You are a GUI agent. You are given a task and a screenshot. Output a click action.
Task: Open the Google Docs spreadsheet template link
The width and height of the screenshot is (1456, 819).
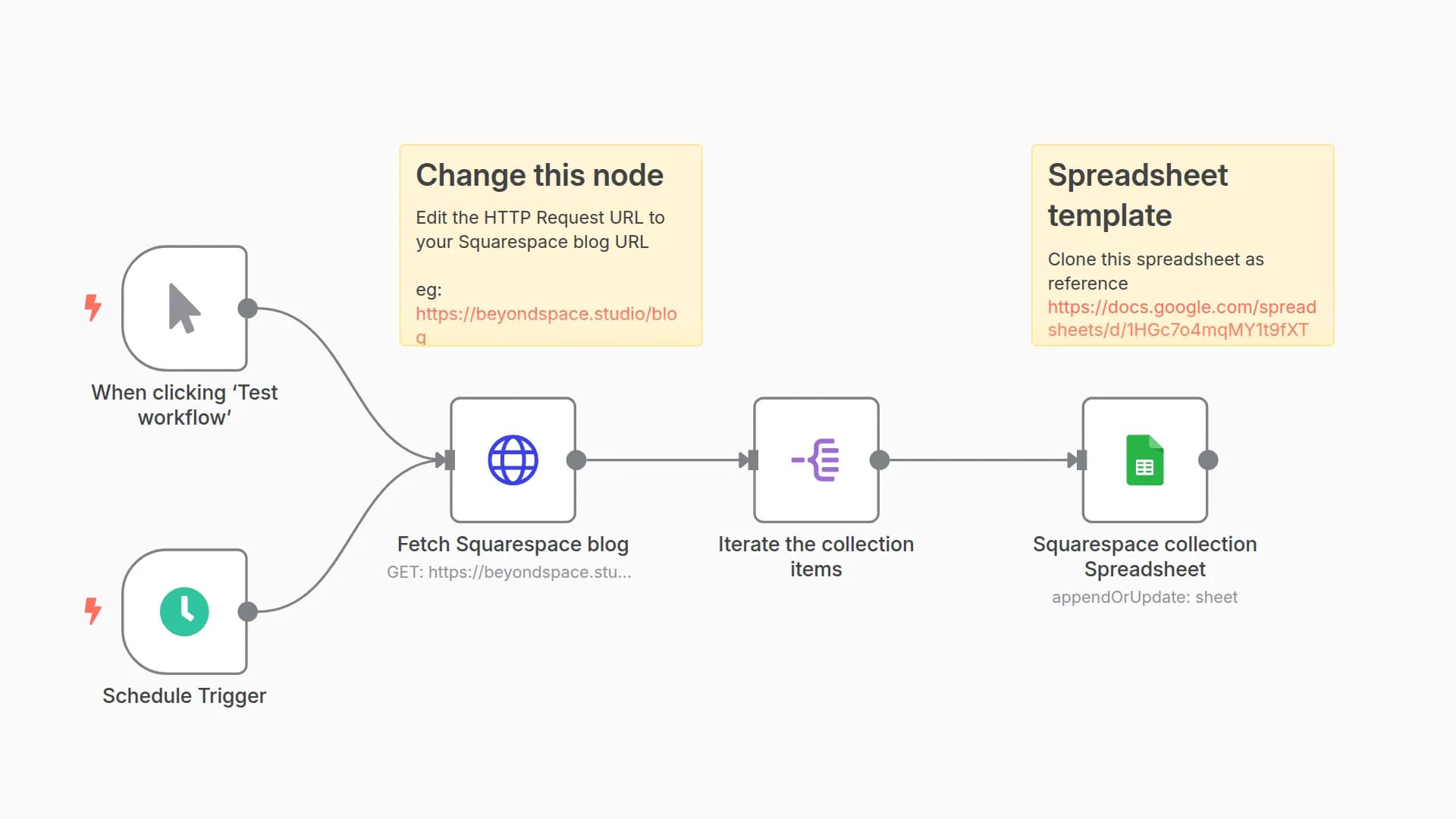pos(1181,318)
